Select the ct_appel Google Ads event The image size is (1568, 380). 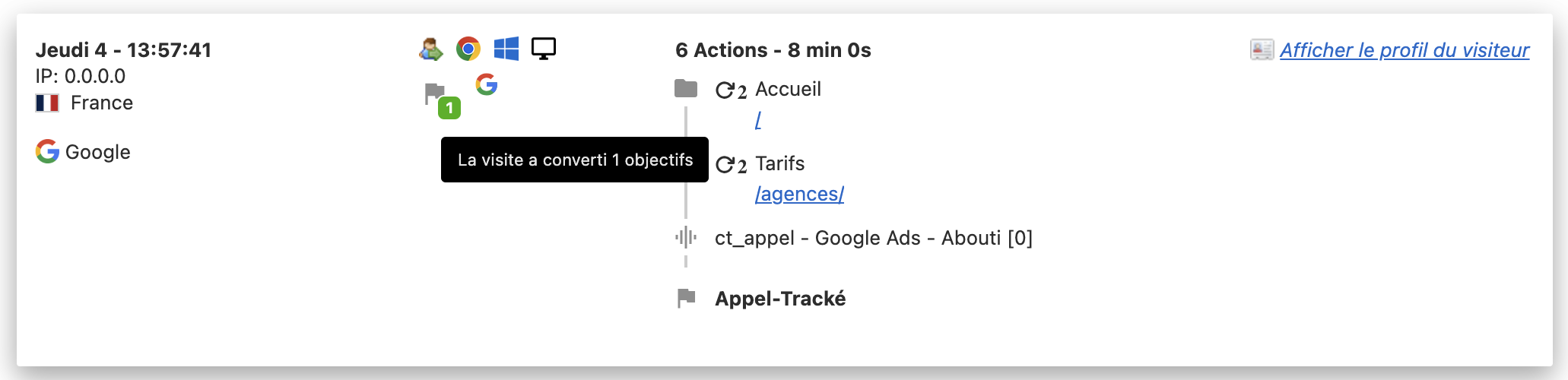[874, 238]
